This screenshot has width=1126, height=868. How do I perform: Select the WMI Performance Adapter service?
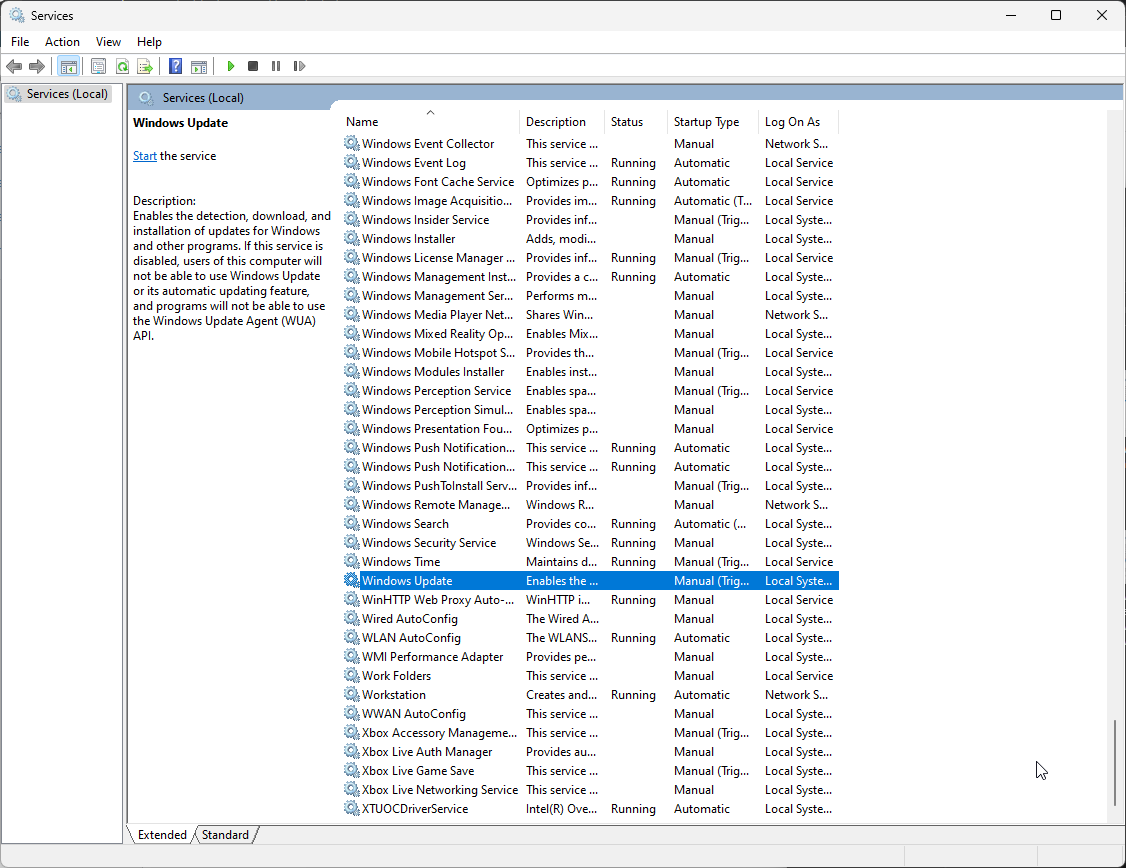coord(591,657)
